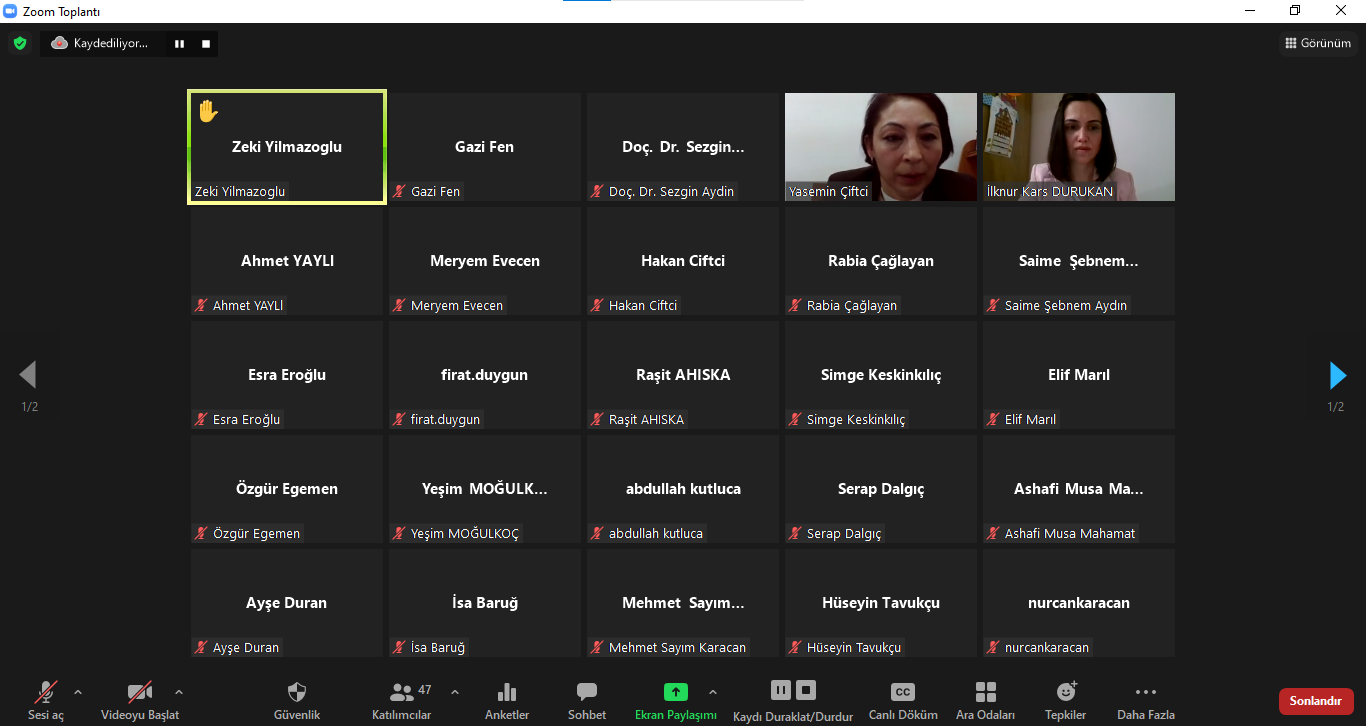Screen dimensions: 1366x726
Task: Click muted mic icon of Raşit AHISKA
Action: pyautogui.click(x=598, y=419)
